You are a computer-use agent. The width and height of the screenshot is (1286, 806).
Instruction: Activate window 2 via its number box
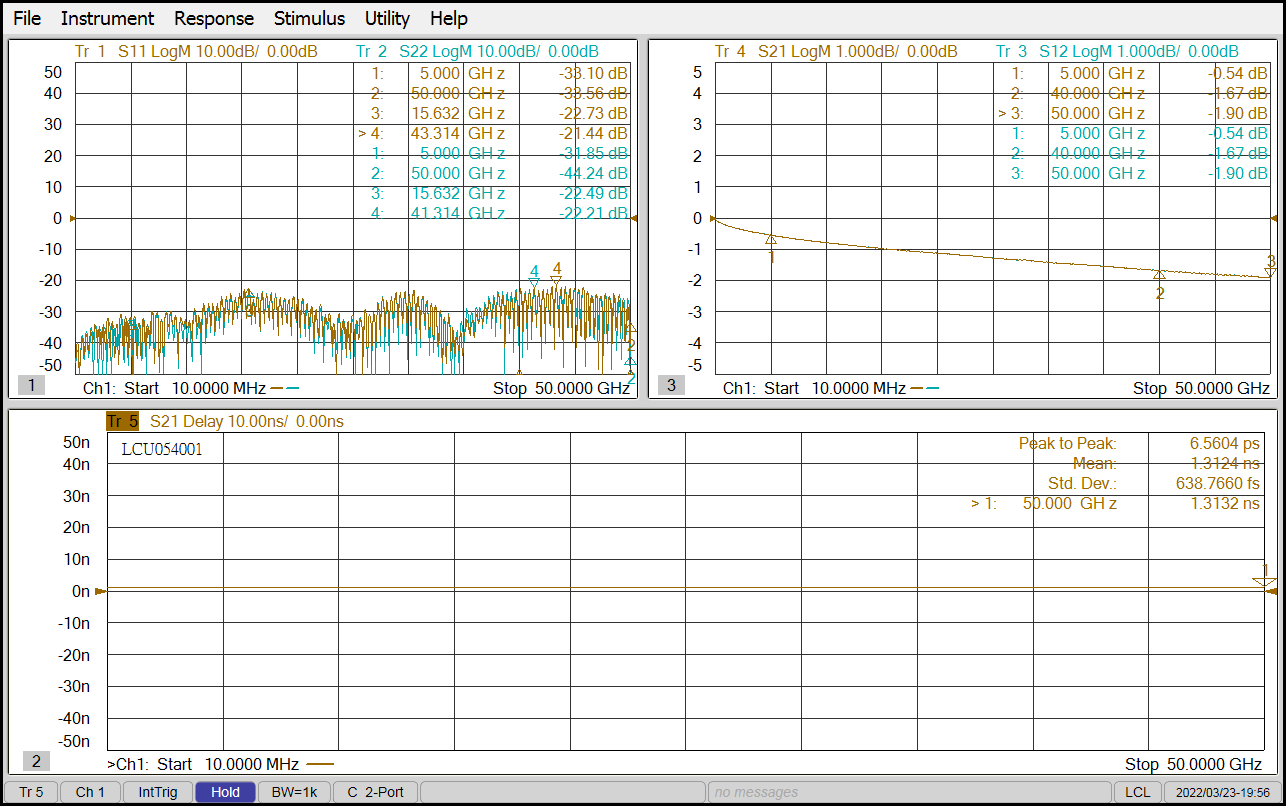point(36,762)
